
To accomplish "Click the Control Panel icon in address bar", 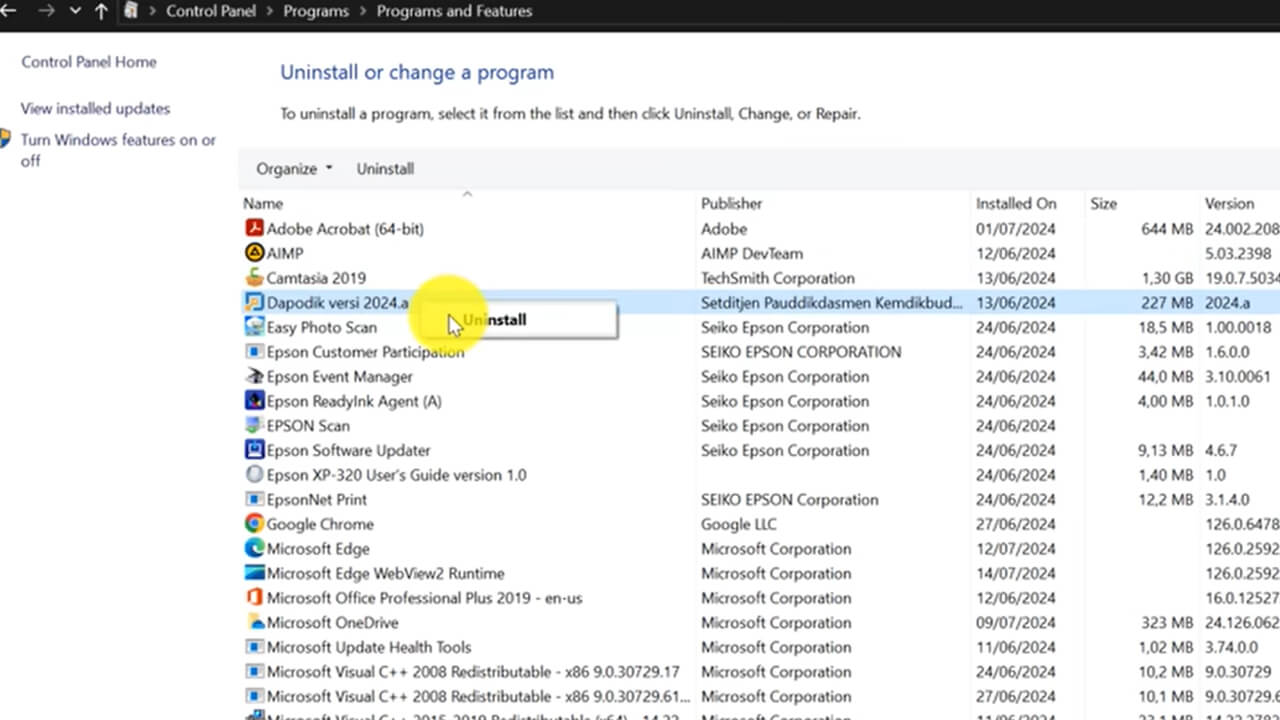I will point(131,11).
